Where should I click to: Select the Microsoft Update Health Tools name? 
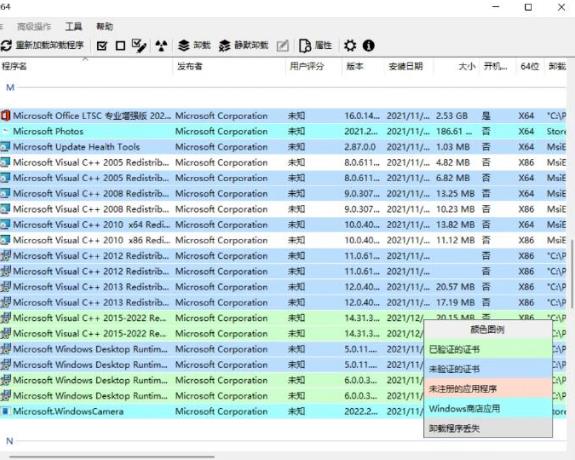(76, 147)
